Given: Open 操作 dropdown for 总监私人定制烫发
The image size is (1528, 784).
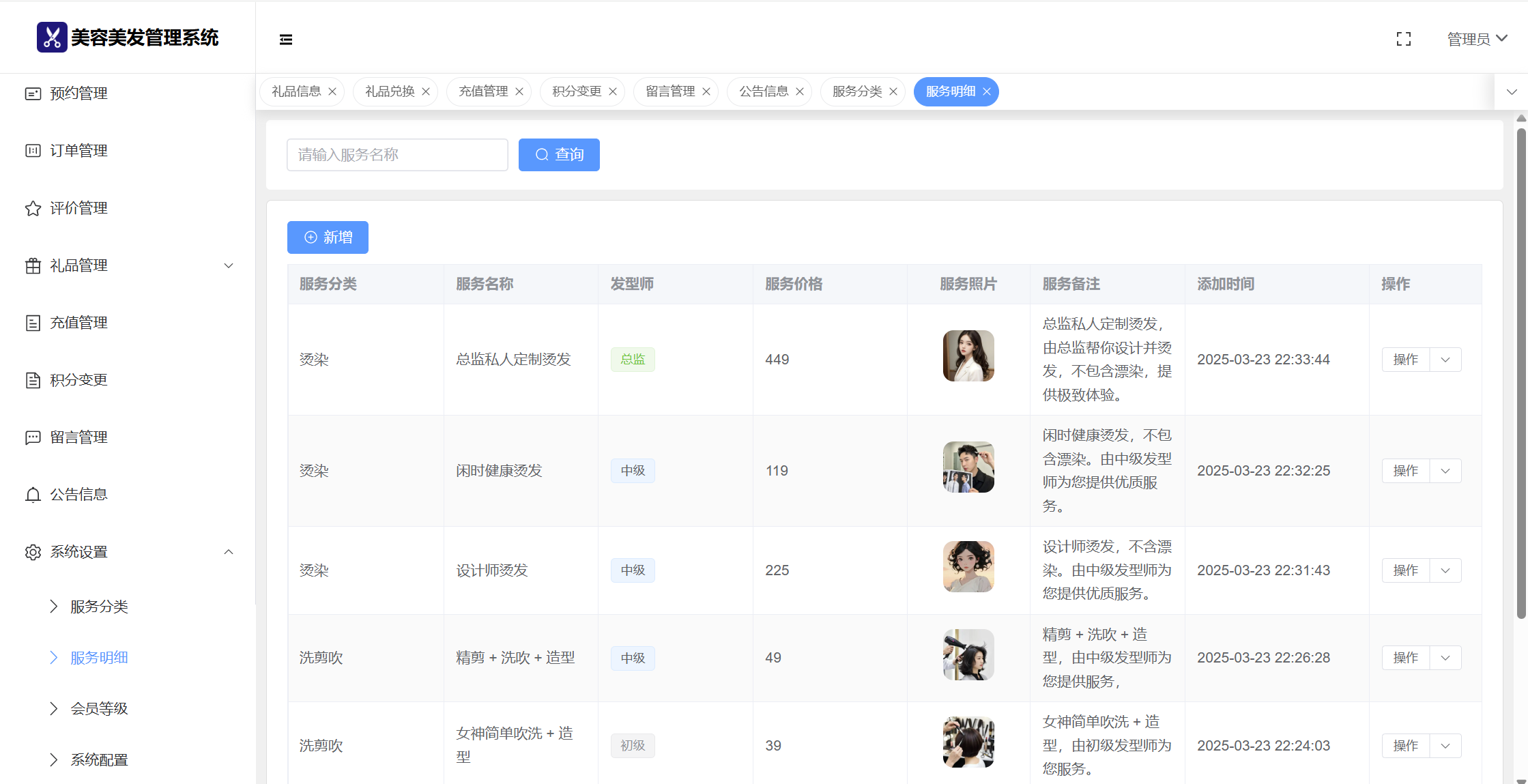Looking at the screenshot, I should (1445, 360).
